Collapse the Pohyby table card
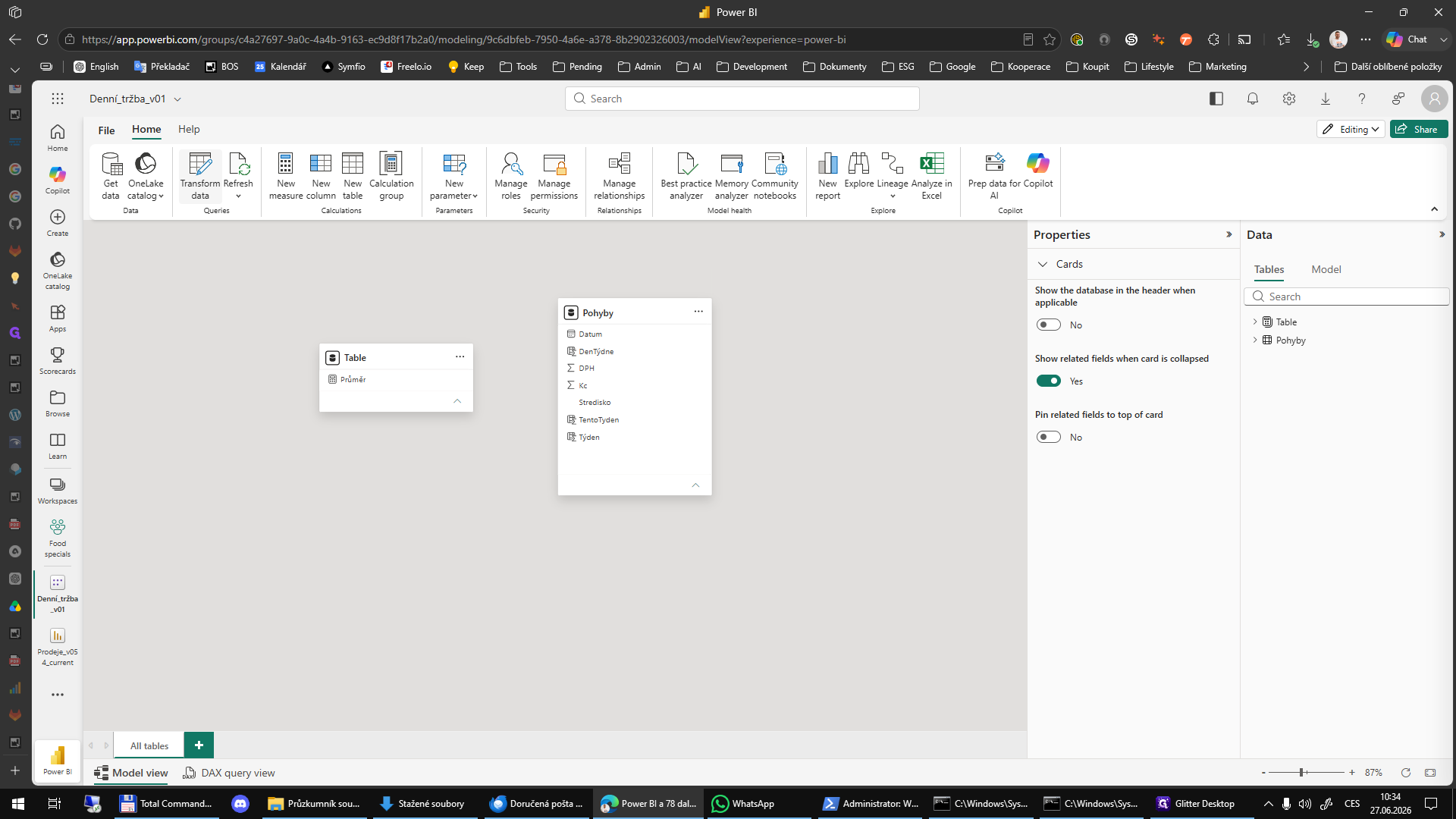The image size is (1456, 819). (695, 485)
